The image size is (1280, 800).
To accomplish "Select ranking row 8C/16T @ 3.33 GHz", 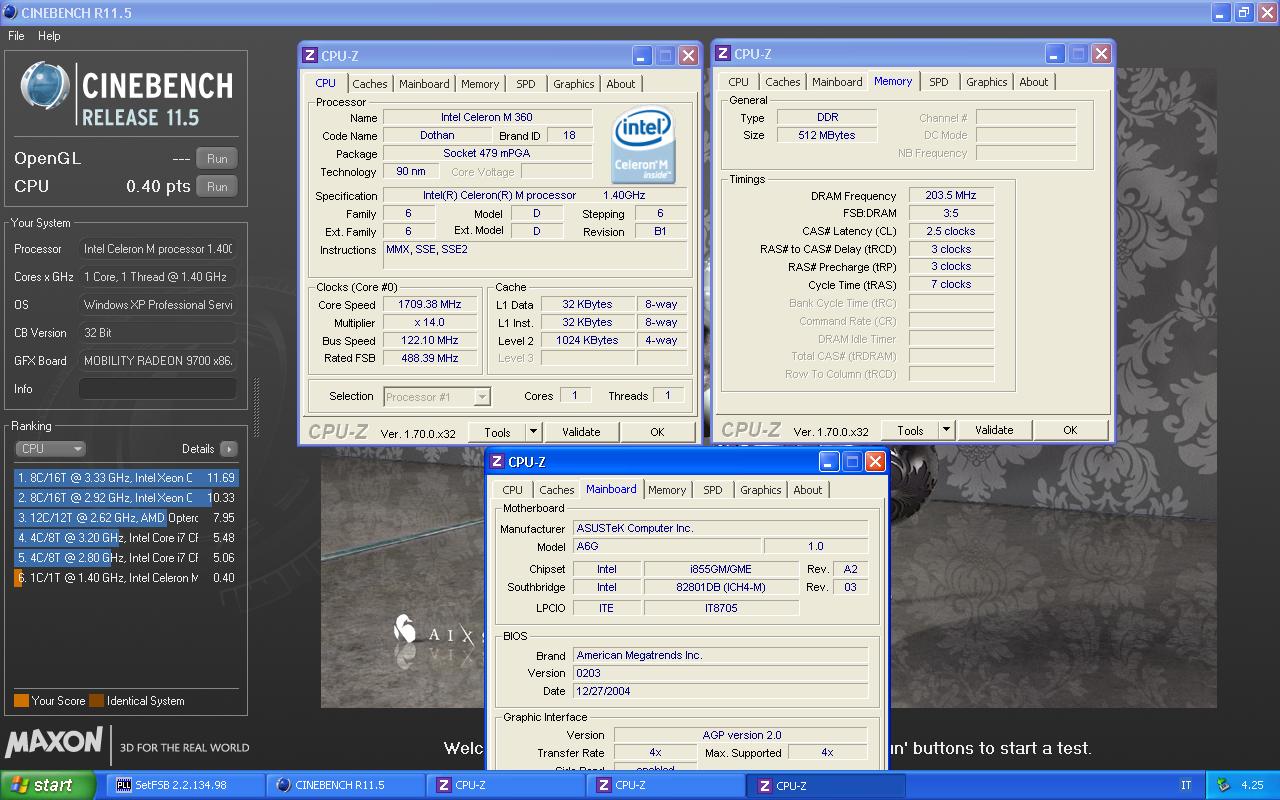I will (126, 478).
